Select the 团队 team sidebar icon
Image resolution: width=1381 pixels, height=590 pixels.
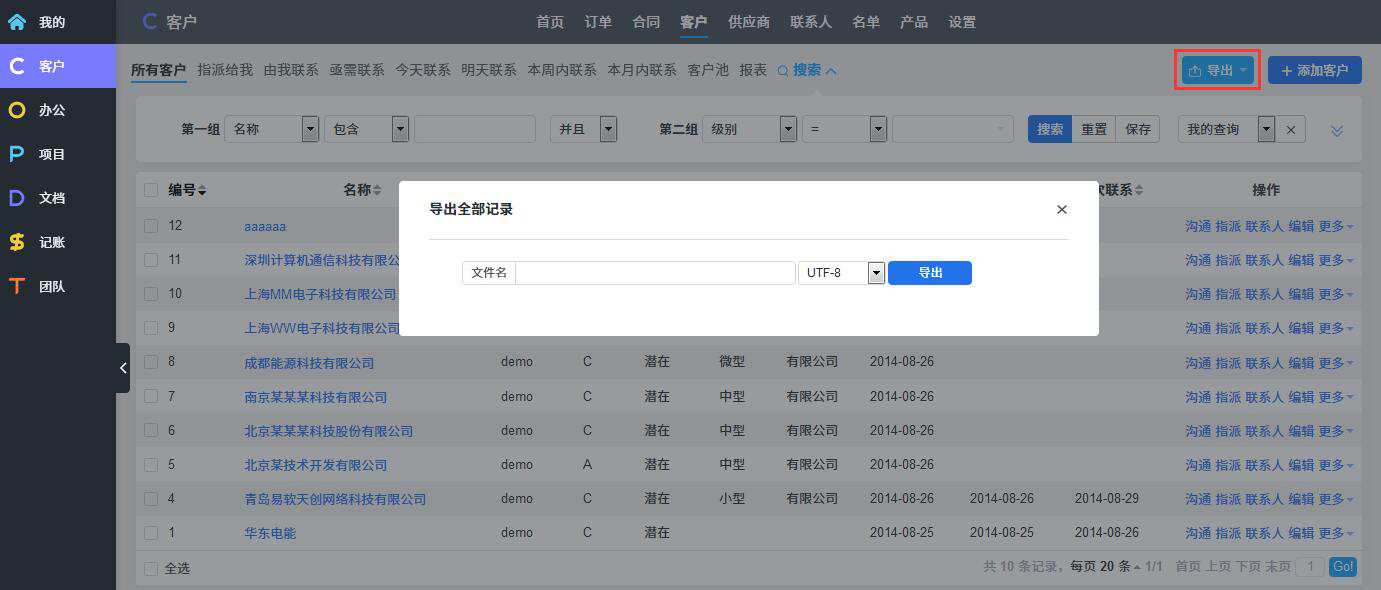coord(17,286)
